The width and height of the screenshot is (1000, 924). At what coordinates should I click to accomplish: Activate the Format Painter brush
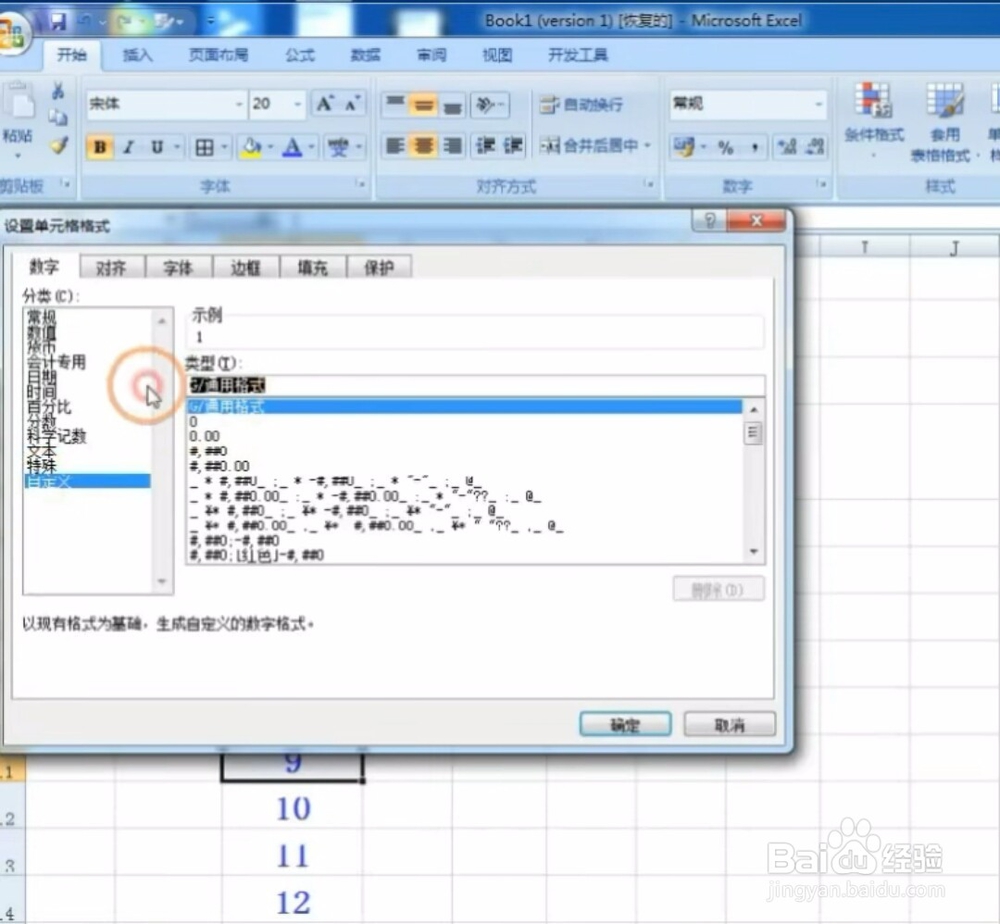[x=59, y=145]
